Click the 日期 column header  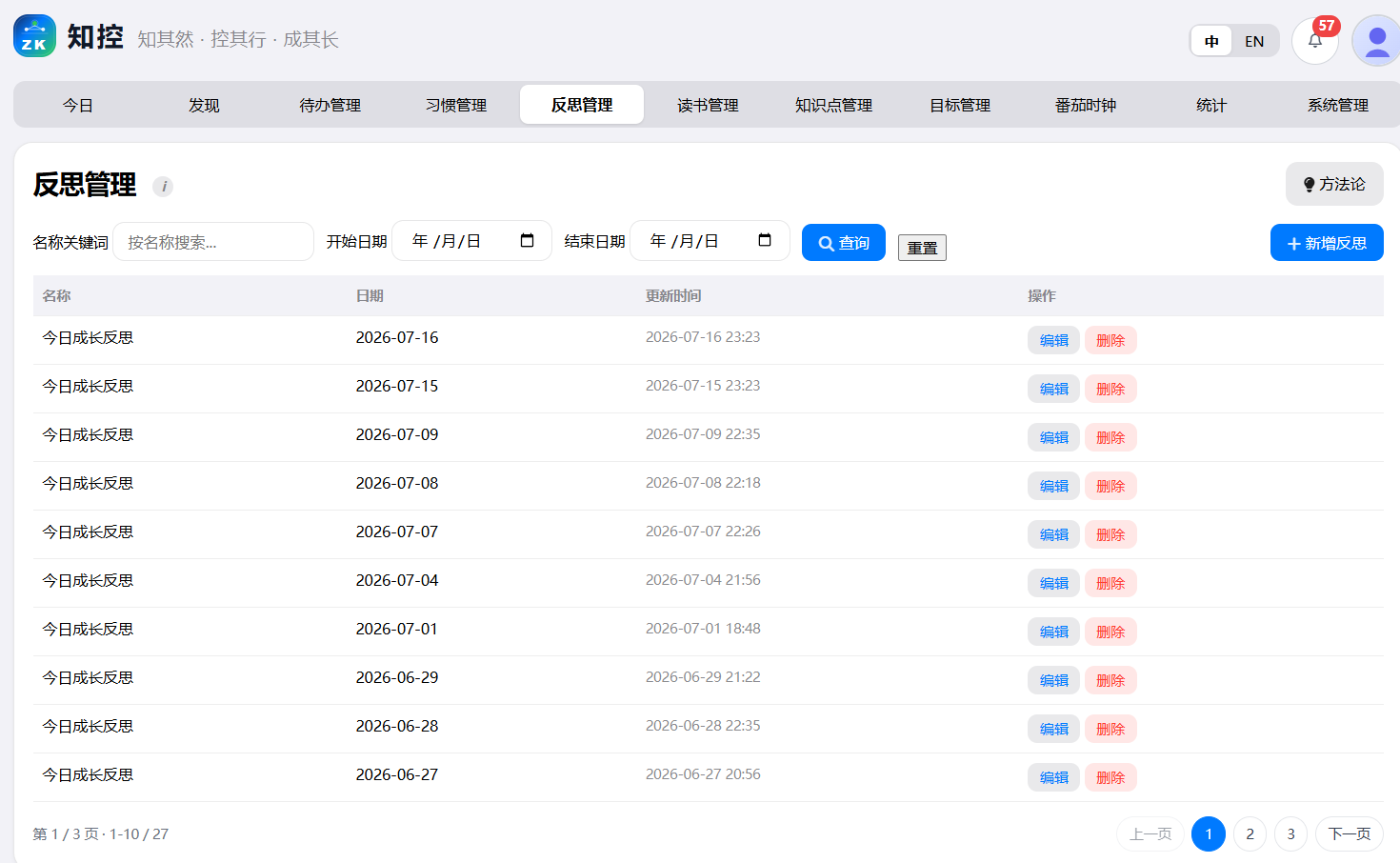pyautogui.click(x=370, y=296)
